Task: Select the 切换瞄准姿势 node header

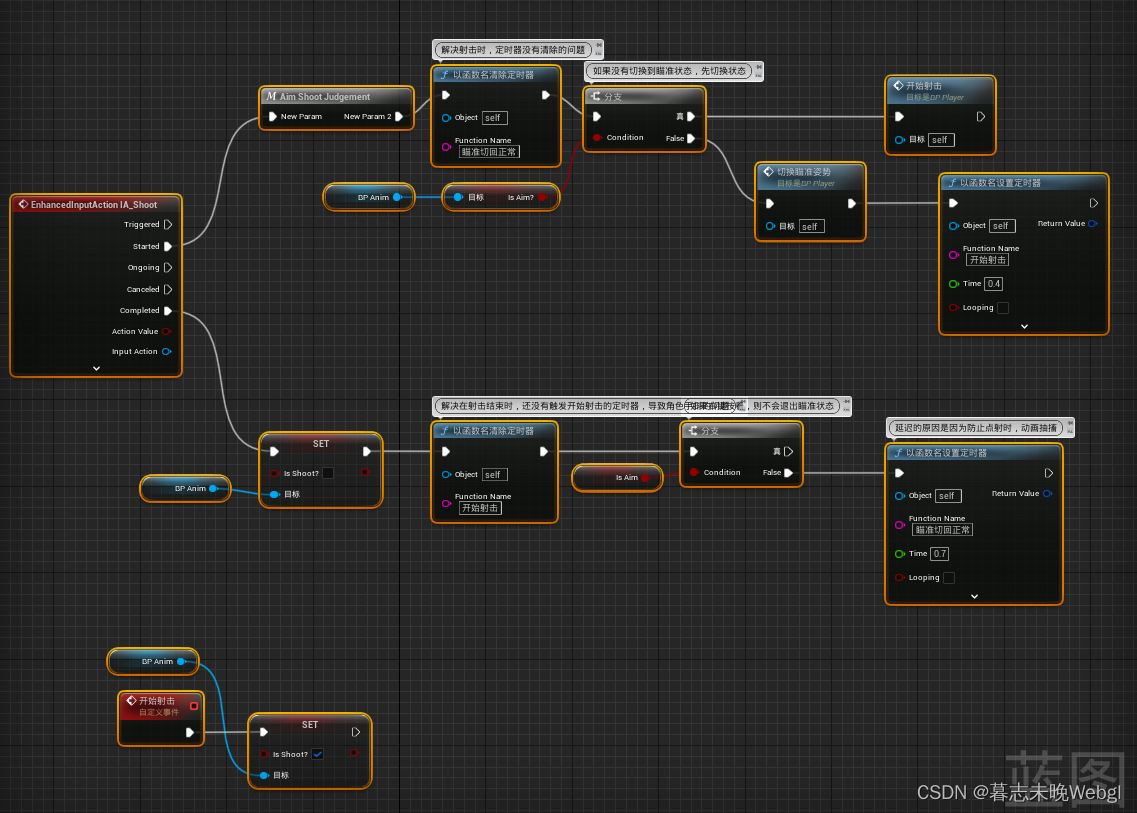Action: pos(811,177)
